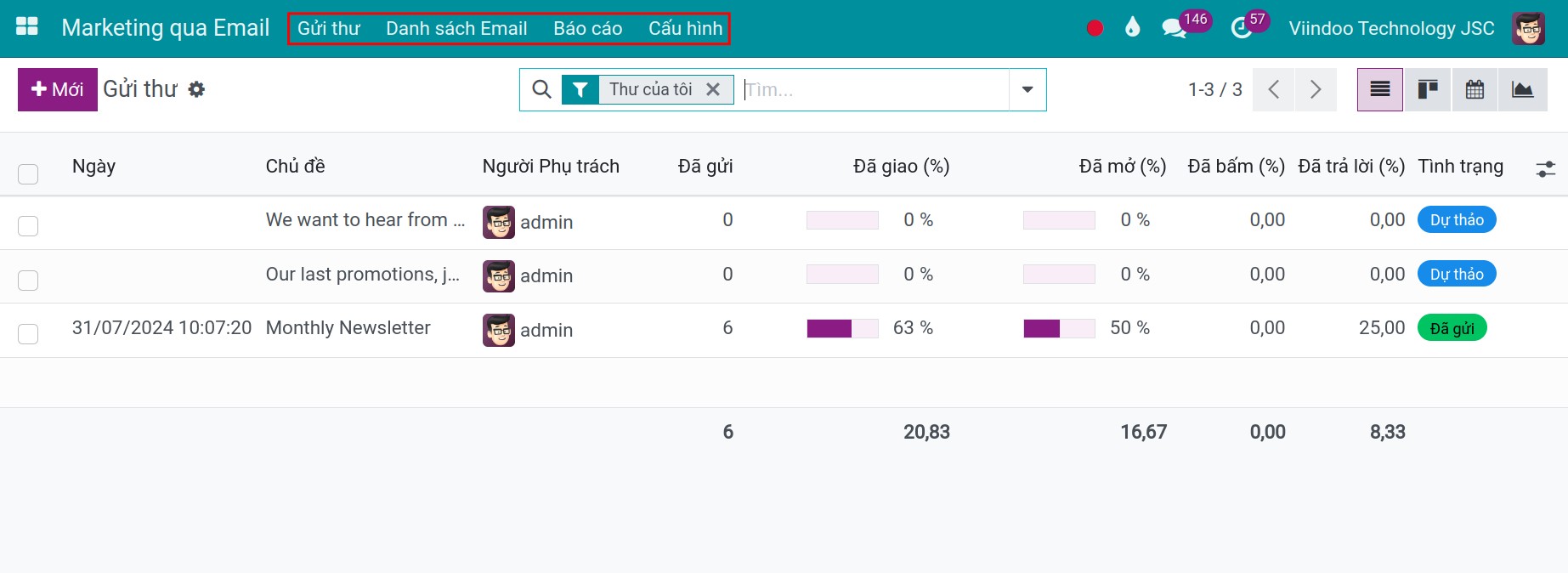Viewport: 1568px width, 573px height.
Task: Switch to list view
Action: (1380, 89)
